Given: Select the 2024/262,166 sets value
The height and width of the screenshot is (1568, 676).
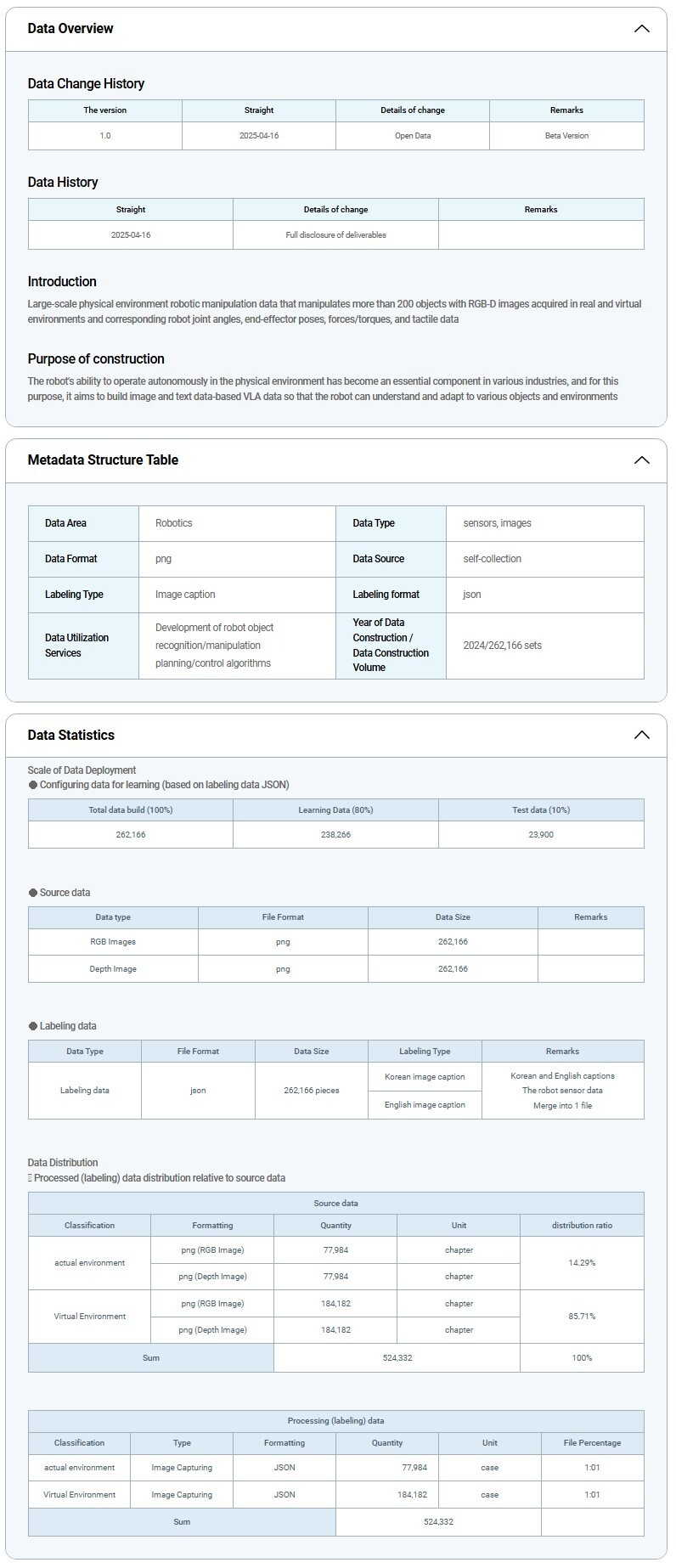Looking at the screenshot, I should coord(502,646).
